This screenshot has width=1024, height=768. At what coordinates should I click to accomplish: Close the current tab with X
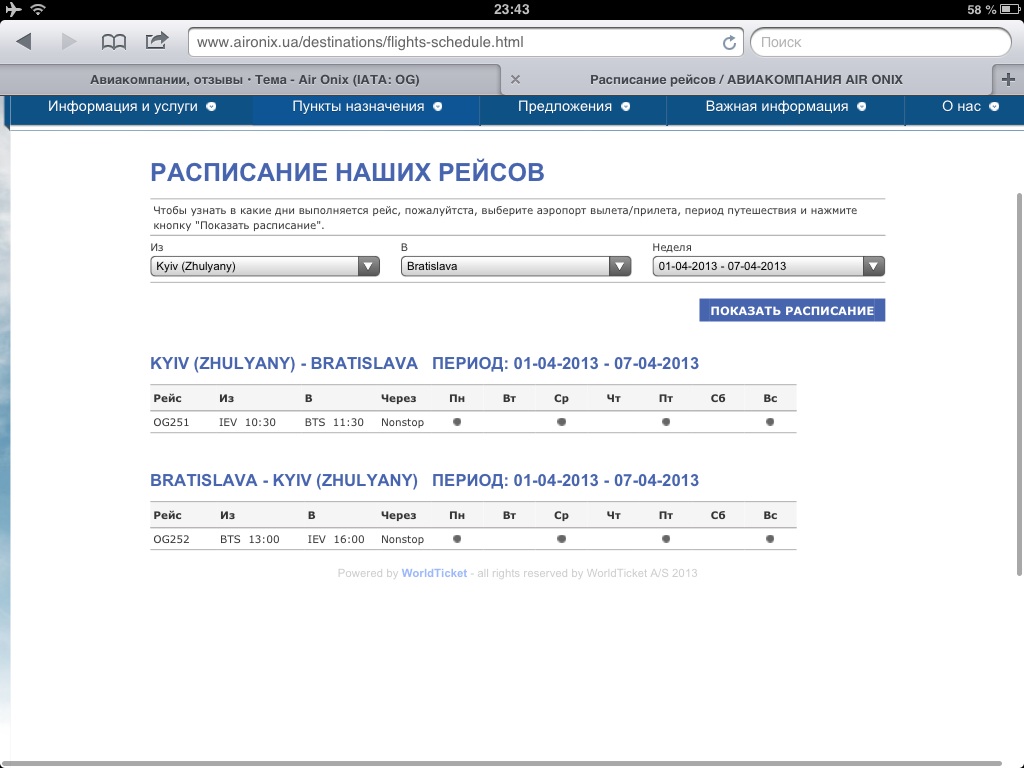coord(515,80)
